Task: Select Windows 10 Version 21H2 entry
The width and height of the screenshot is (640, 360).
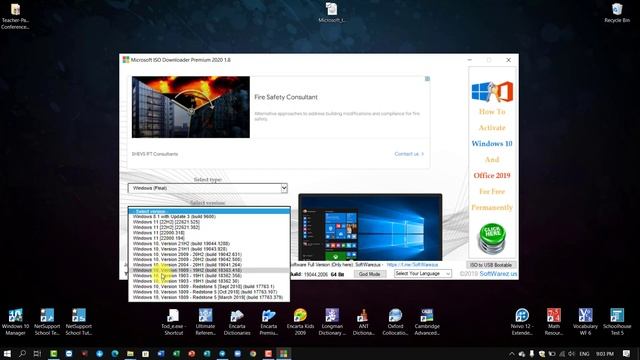Action: tap(209, 244)
